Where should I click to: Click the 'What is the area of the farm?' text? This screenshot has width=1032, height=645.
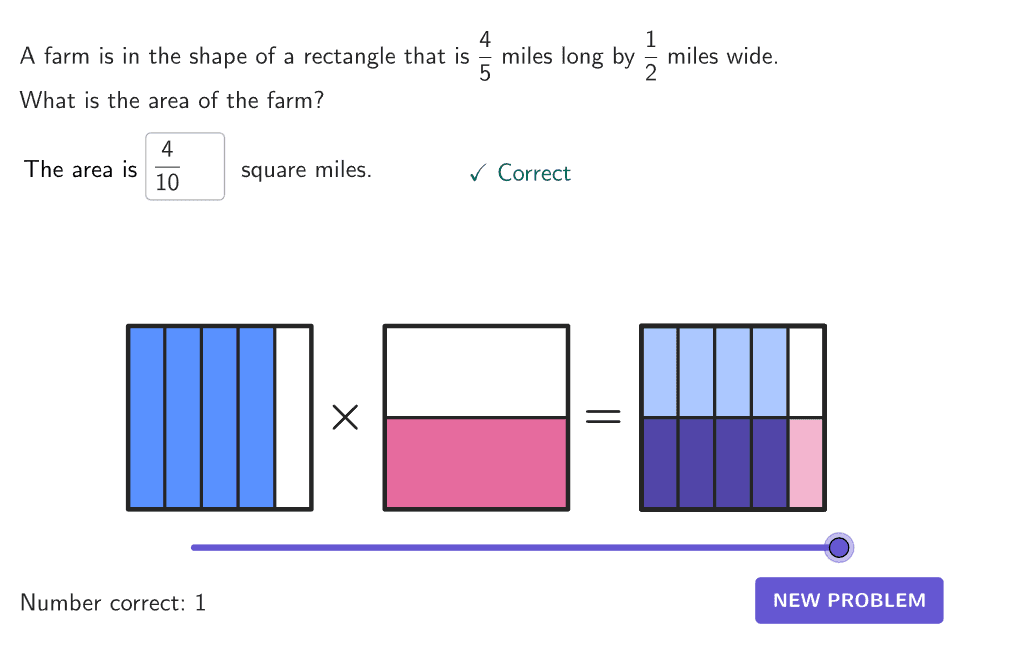coord(172,101)
